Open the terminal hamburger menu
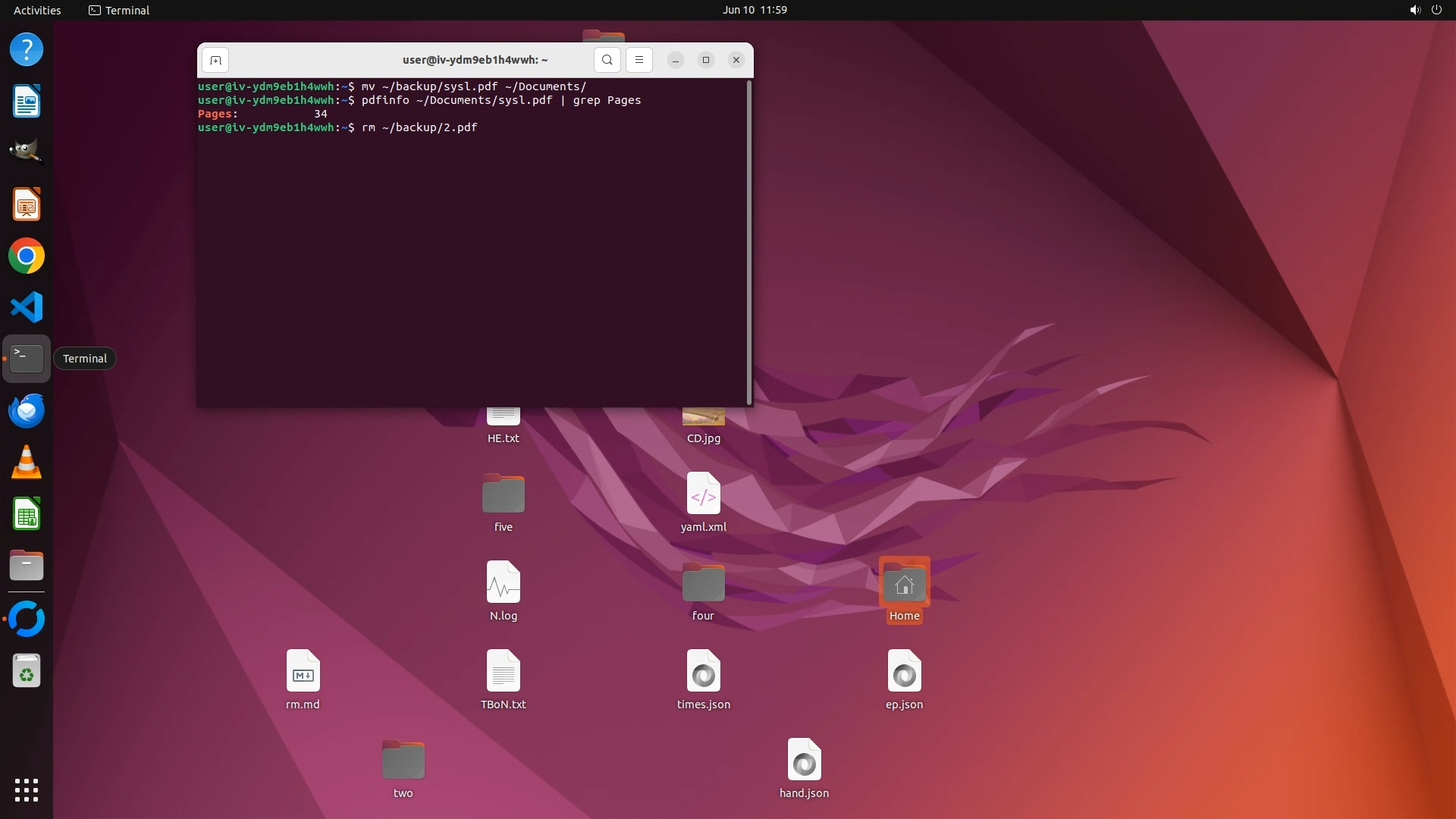 pyautogui.click(x=639, y=60)
